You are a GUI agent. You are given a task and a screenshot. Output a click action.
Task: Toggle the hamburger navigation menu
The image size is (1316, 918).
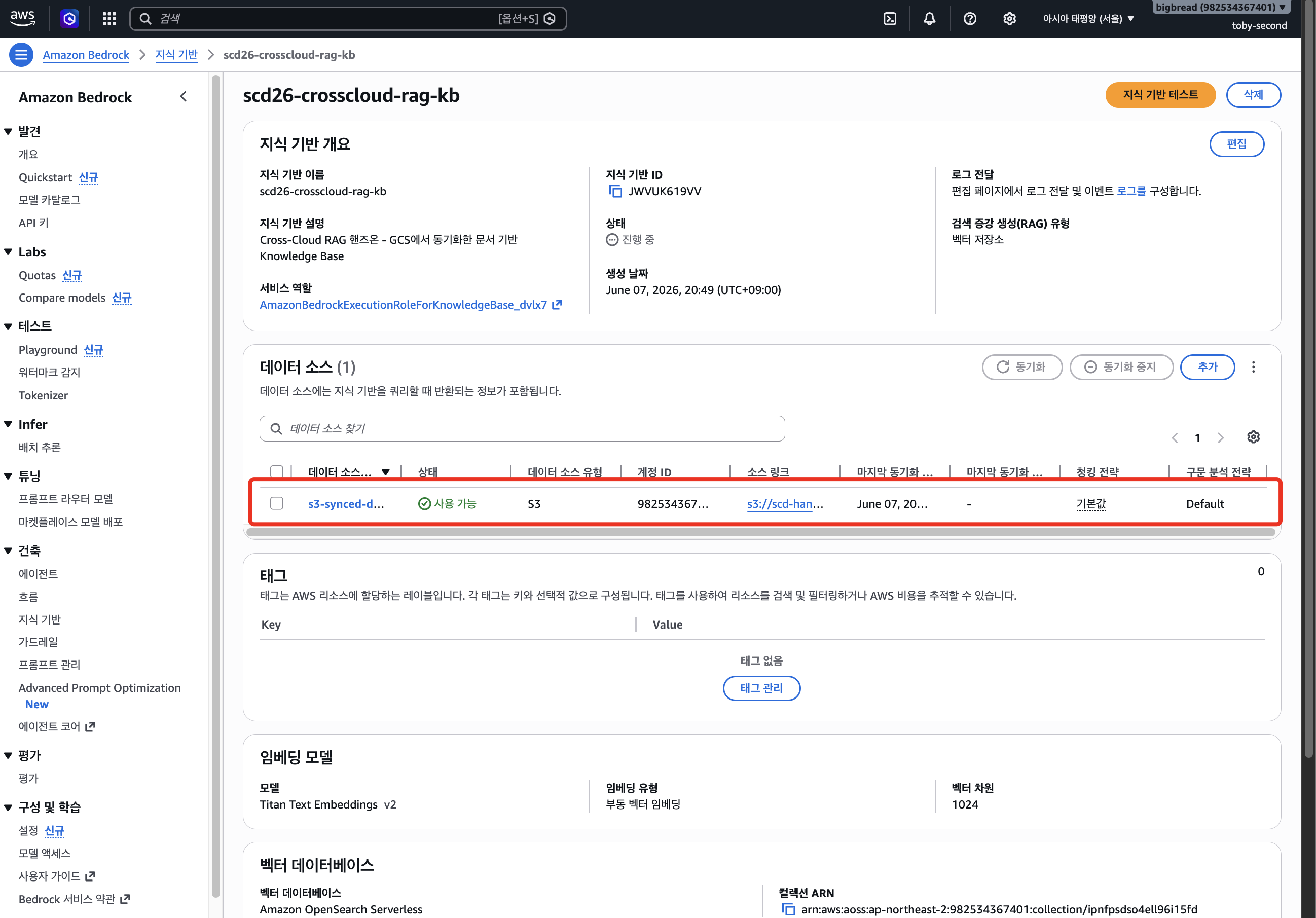[x=21, y=55]
